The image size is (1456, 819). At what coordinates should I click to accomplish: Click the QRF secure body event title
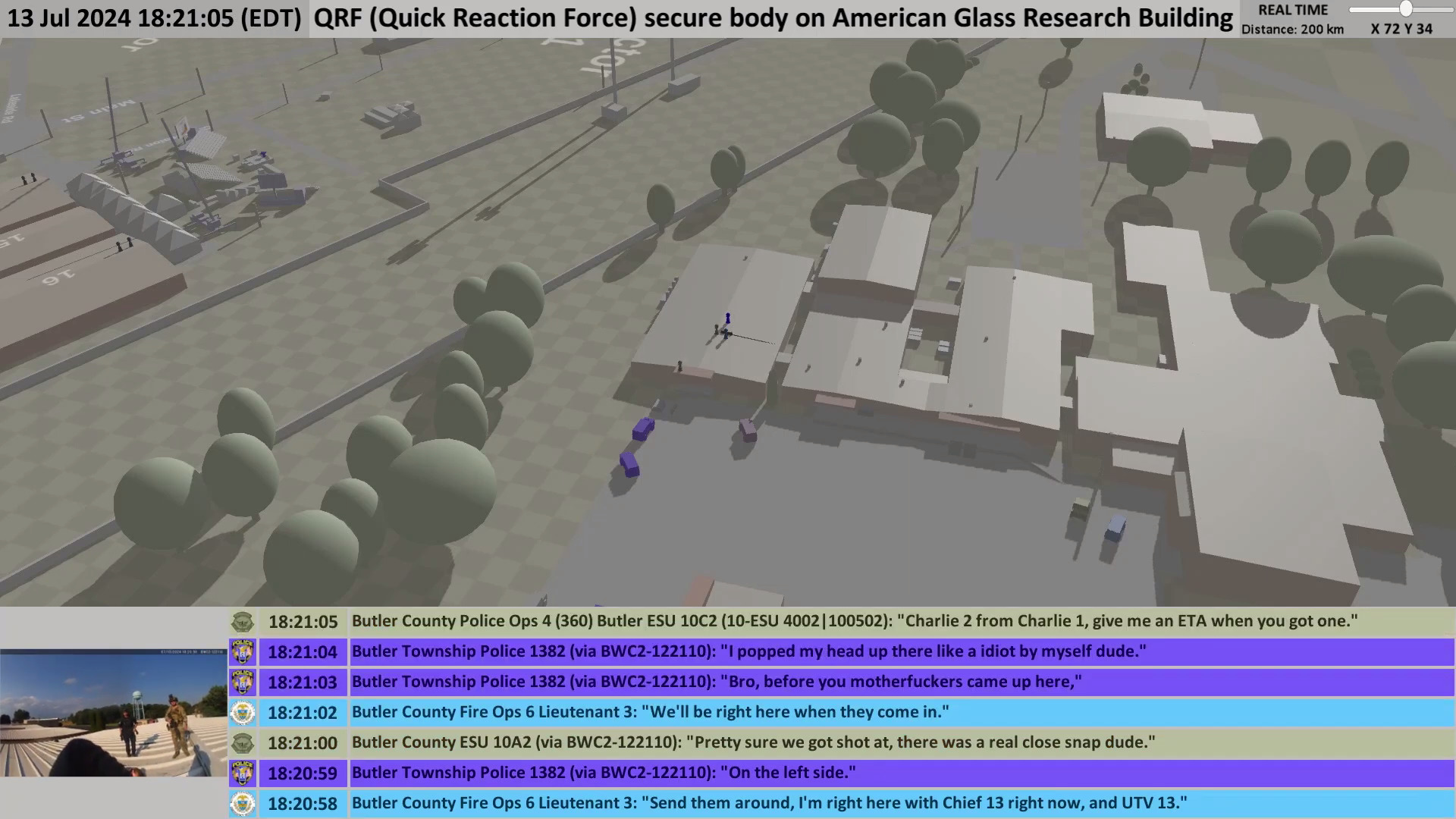point(773,18)
